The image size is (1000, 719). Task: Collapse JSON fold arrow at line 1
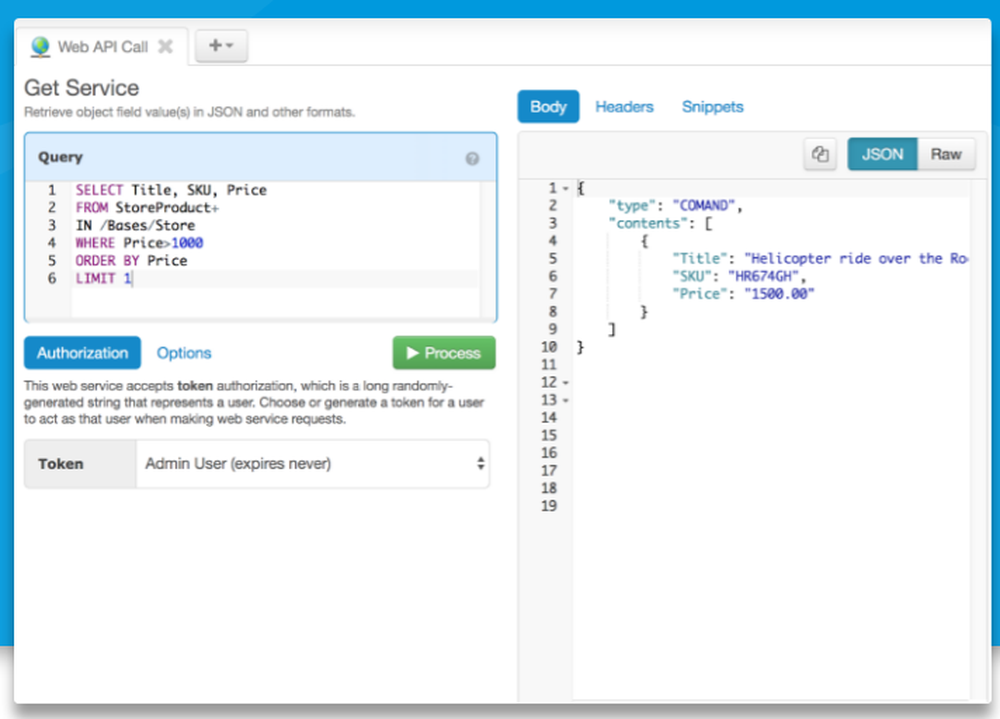click(x=566, y=189)
